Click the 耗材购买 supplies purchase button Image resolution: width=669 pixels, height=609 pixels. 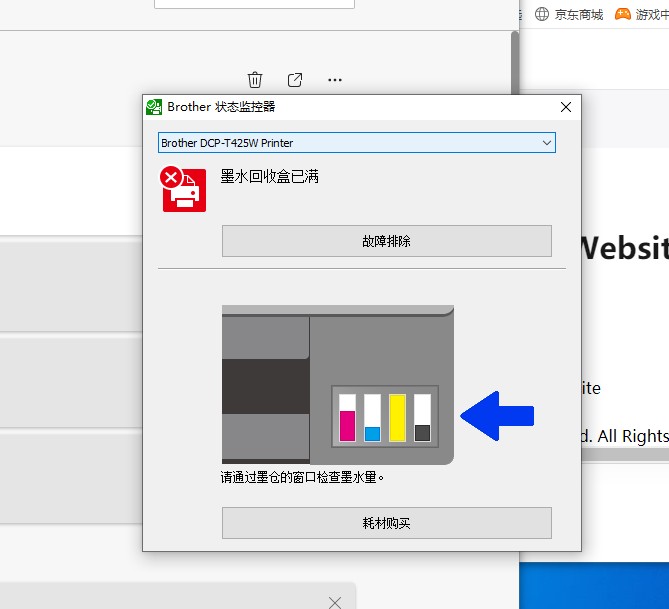click(387, 523)
